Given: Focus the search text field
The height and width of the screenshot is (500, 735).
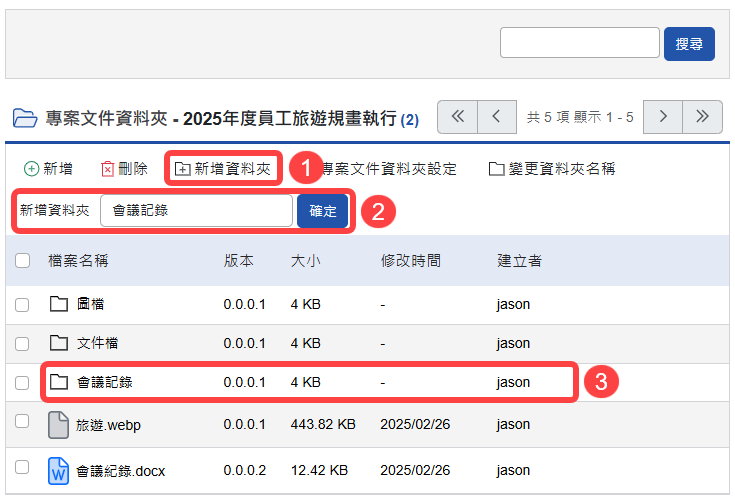Looking at the screenshot, I should click(579, 44).
